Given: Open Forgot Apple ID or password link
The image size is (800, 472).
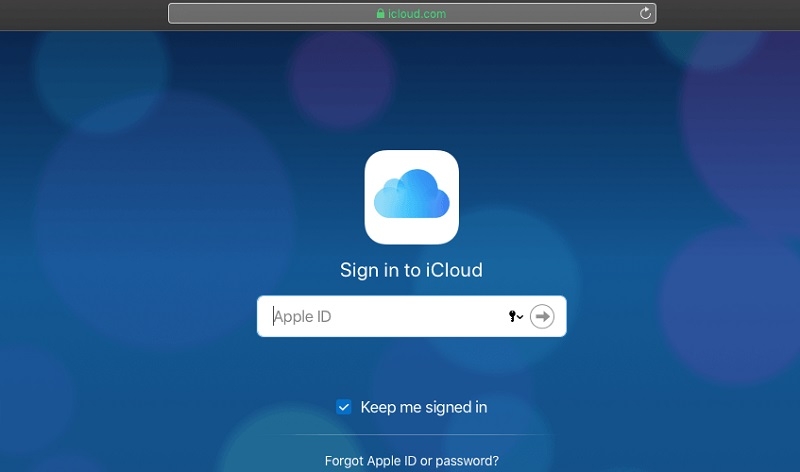Looking at the screenshot, I should point(412,461).
